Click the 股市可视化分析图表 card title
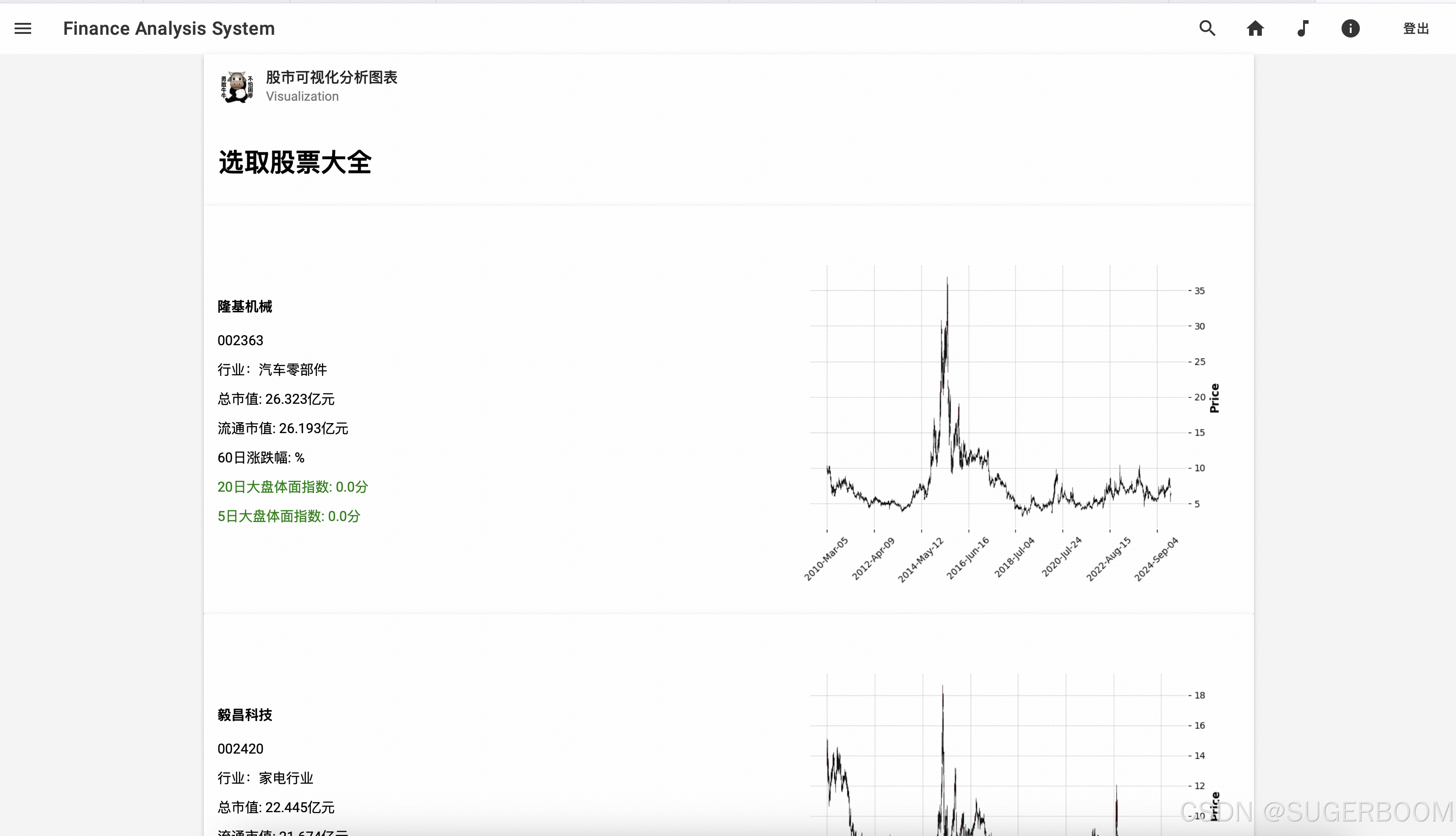The height and width of the screenshot is (836, 1456). tap(331, 77)
